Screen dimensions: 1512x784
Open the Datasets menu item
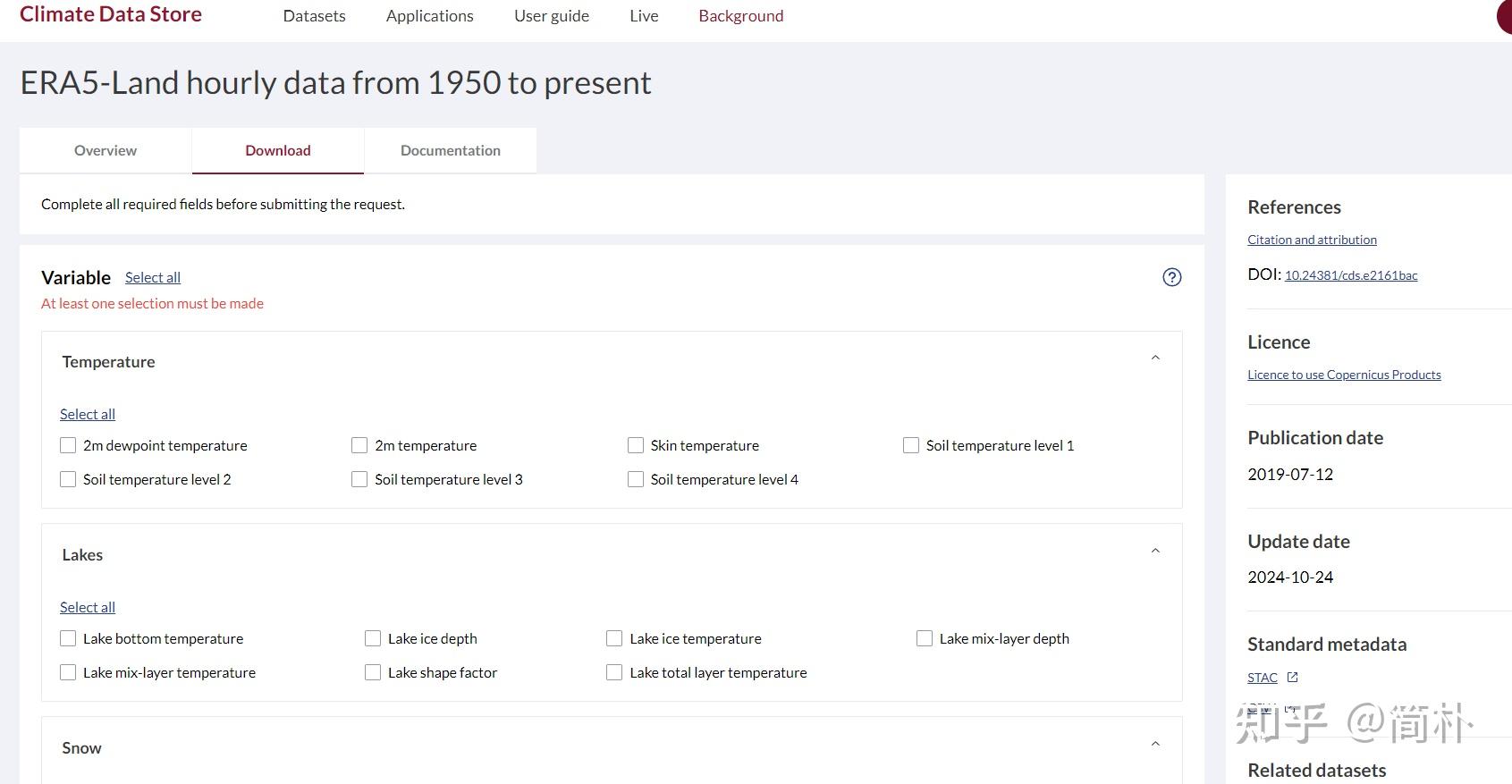tap(314, 16)
